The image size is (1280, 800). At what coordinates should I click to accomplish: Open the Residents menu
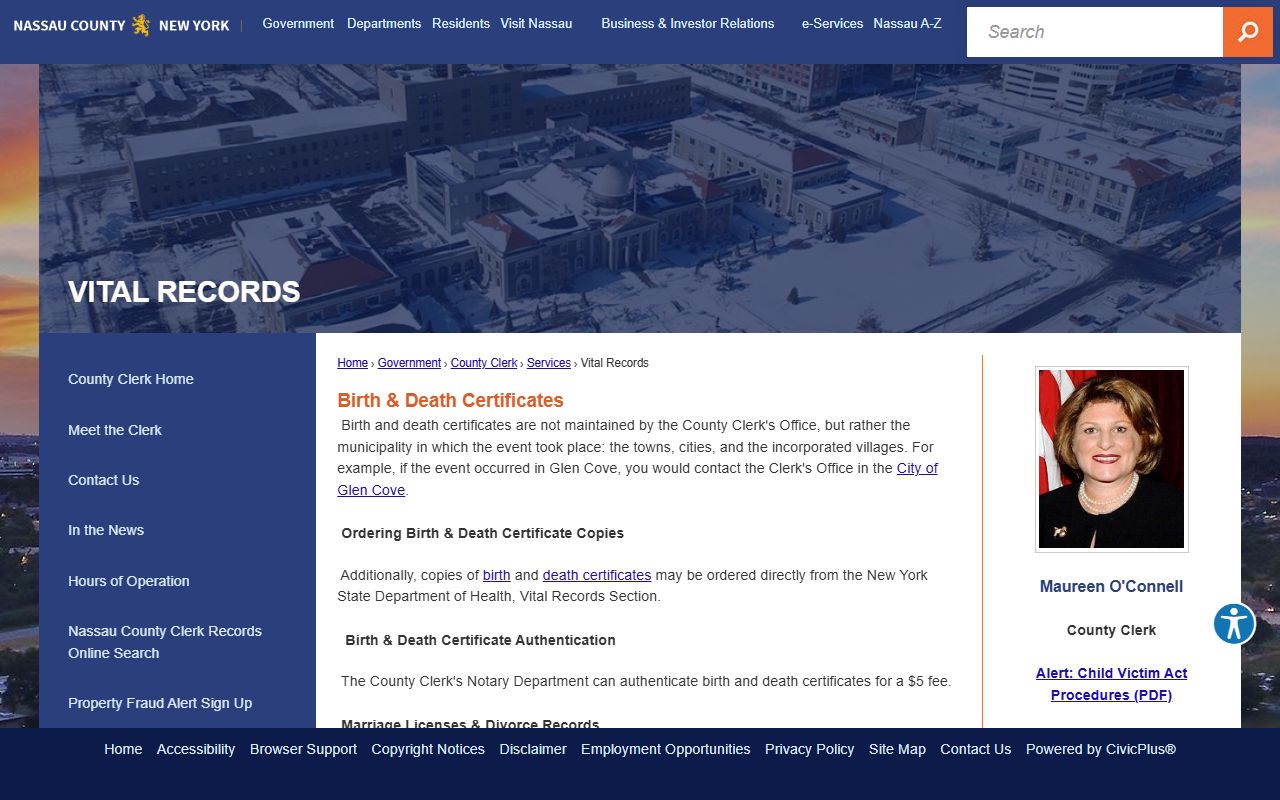coord(461,23)
